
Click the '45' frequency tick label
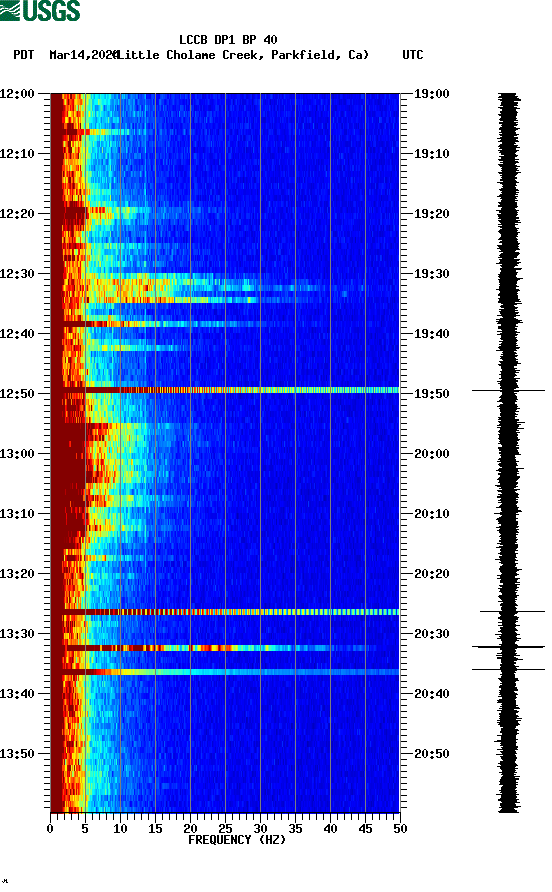365,829
